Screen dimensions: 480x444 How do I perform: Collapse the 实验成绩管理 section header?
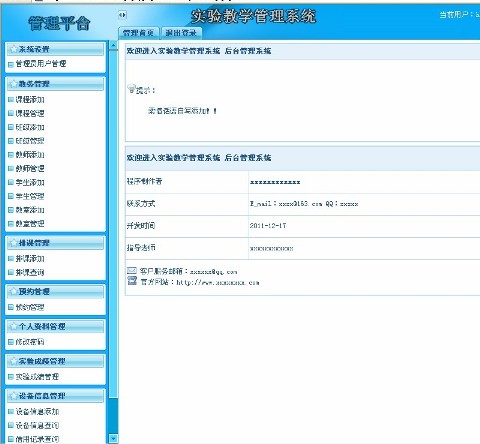point(55,361)
